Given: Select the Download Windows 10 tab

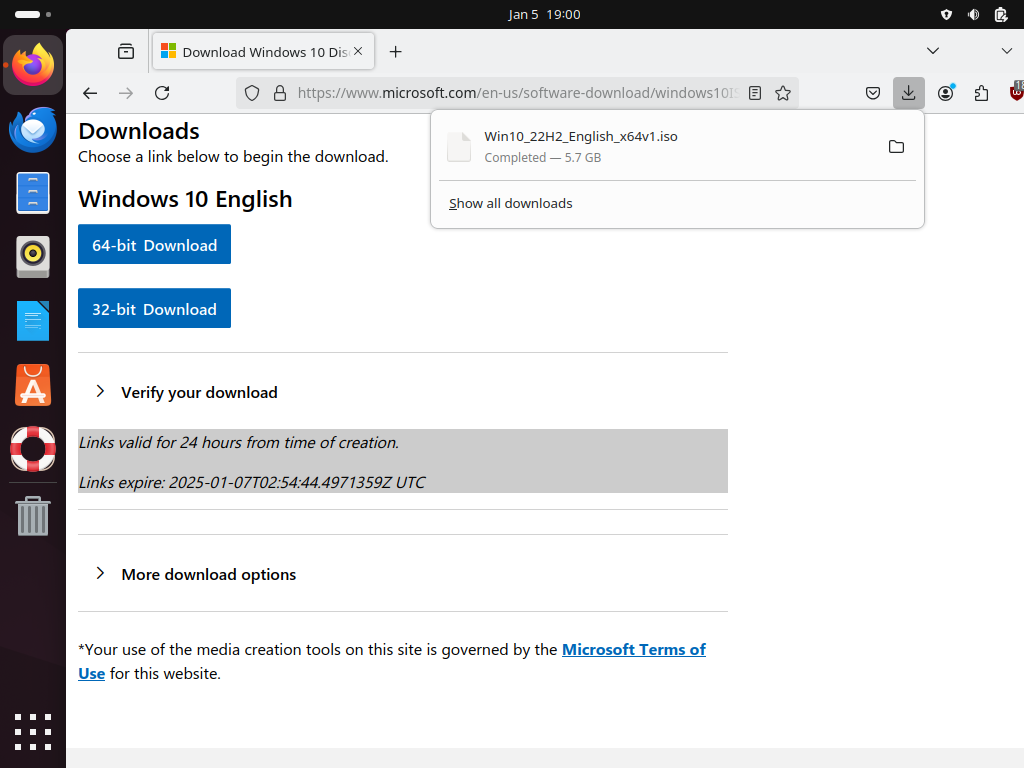Looking at the screenshot, I should (x=256, y=52).
